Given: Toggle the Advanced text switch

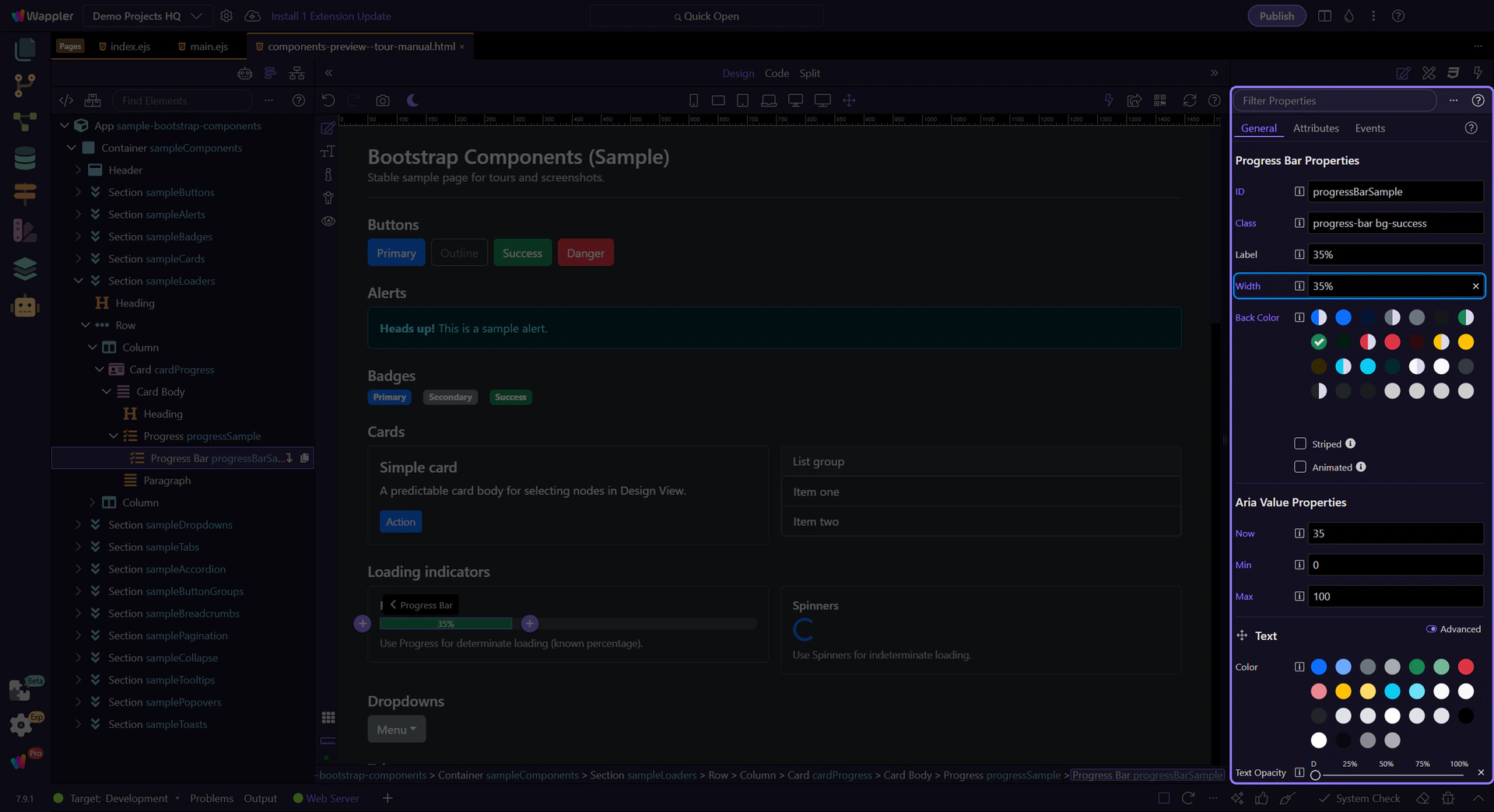Looking at the screenshot, I should [1431, 629].
